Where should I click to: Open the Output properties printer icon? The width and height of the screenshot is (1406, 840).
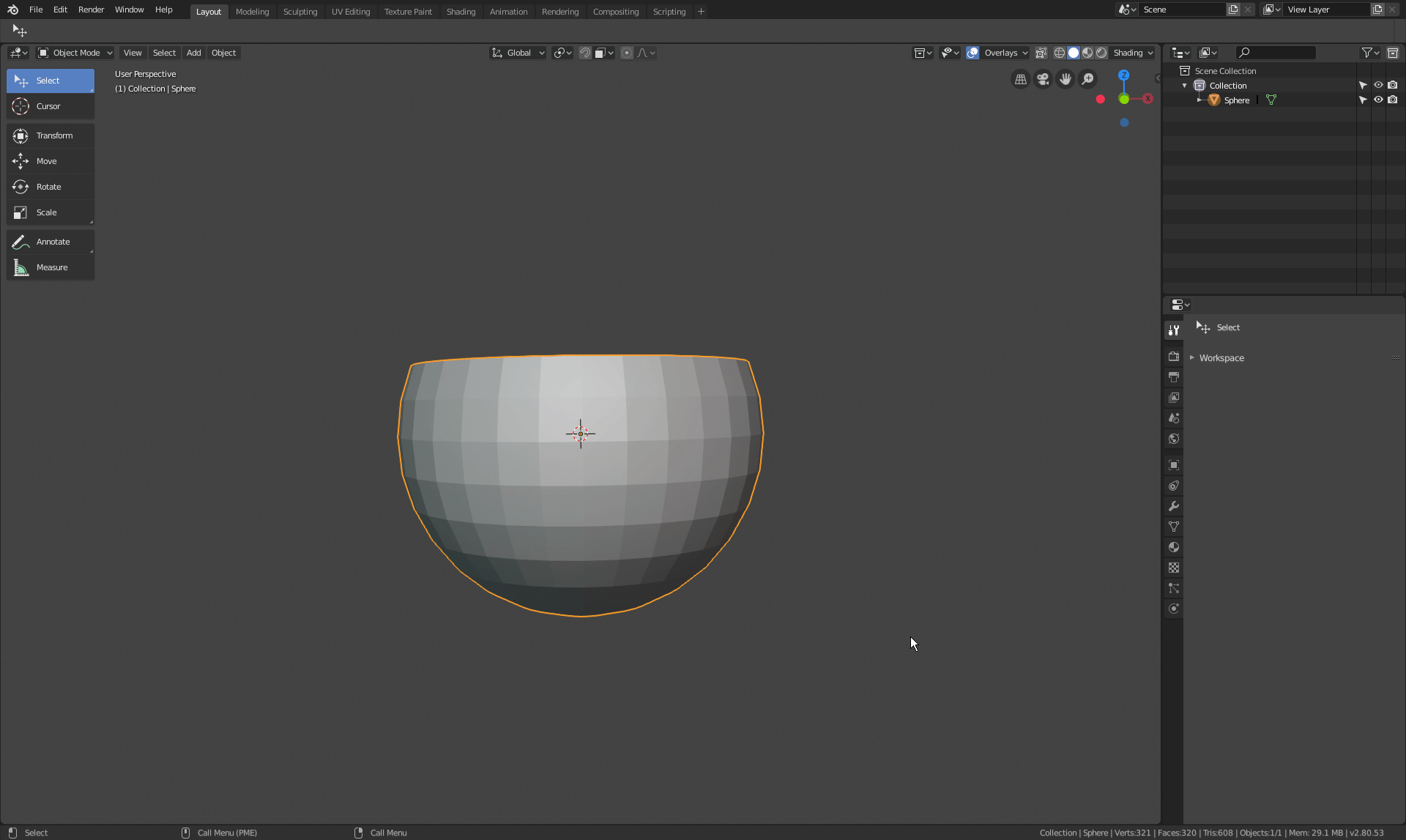[x=1174, y=376]
